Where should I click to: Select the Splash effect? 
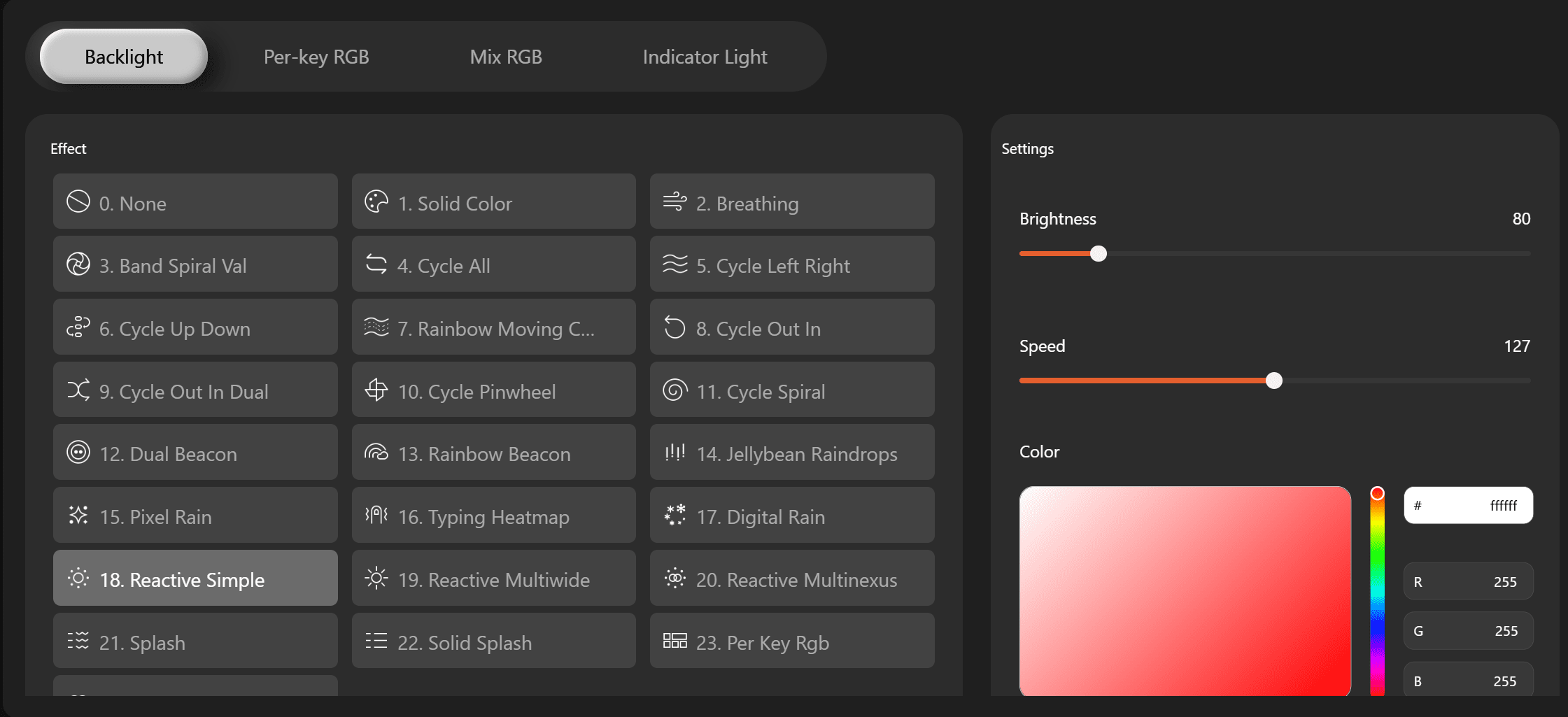(x=195, y=641)
